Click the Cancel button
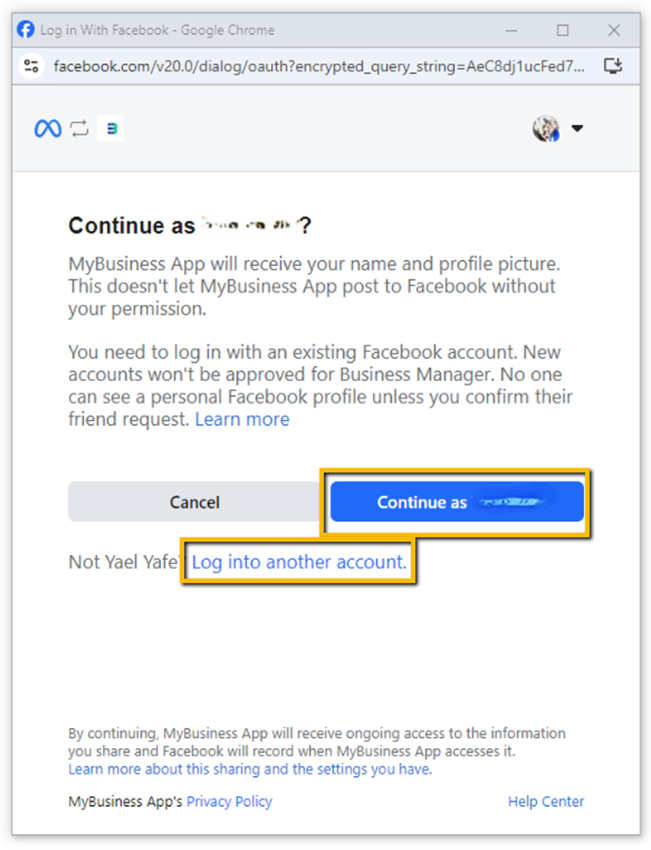Image resolution: width=651 pixels, height=850 pixels. click(x=194, y=502)
